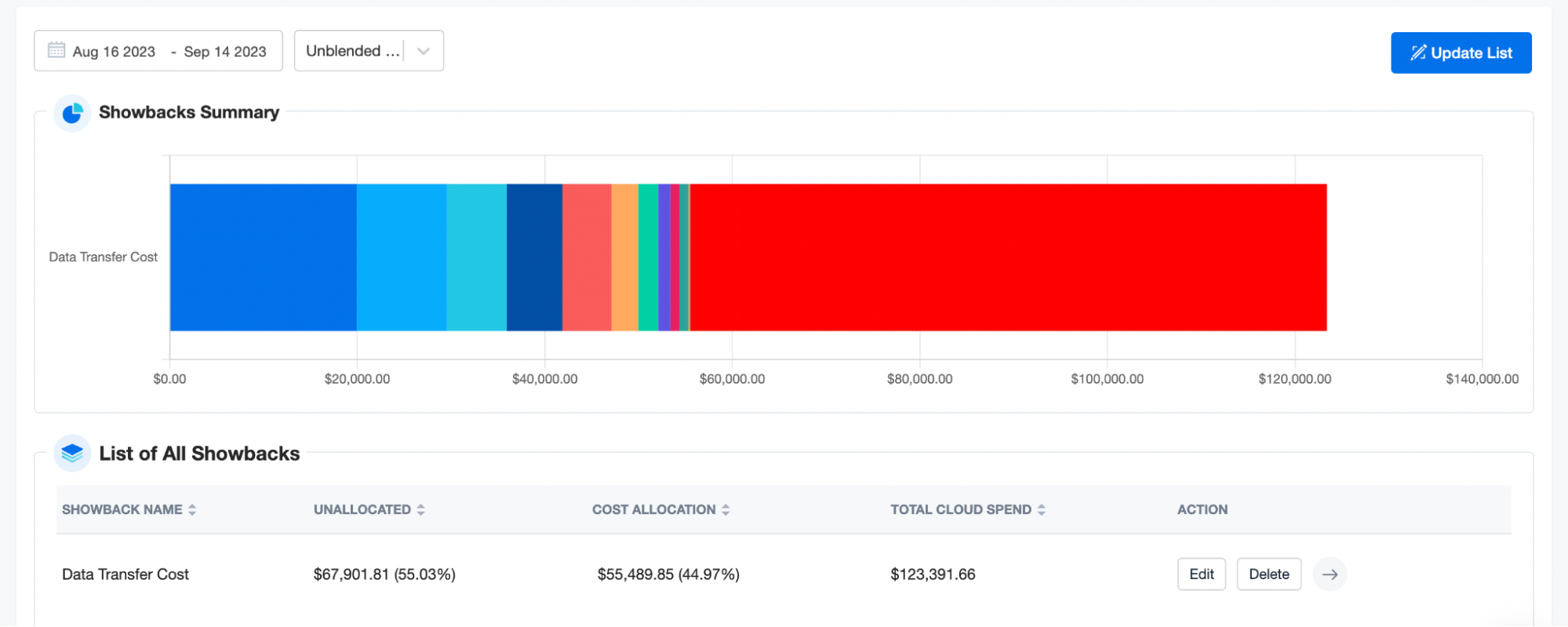Click the navy blue bar segment

point(534,257)
